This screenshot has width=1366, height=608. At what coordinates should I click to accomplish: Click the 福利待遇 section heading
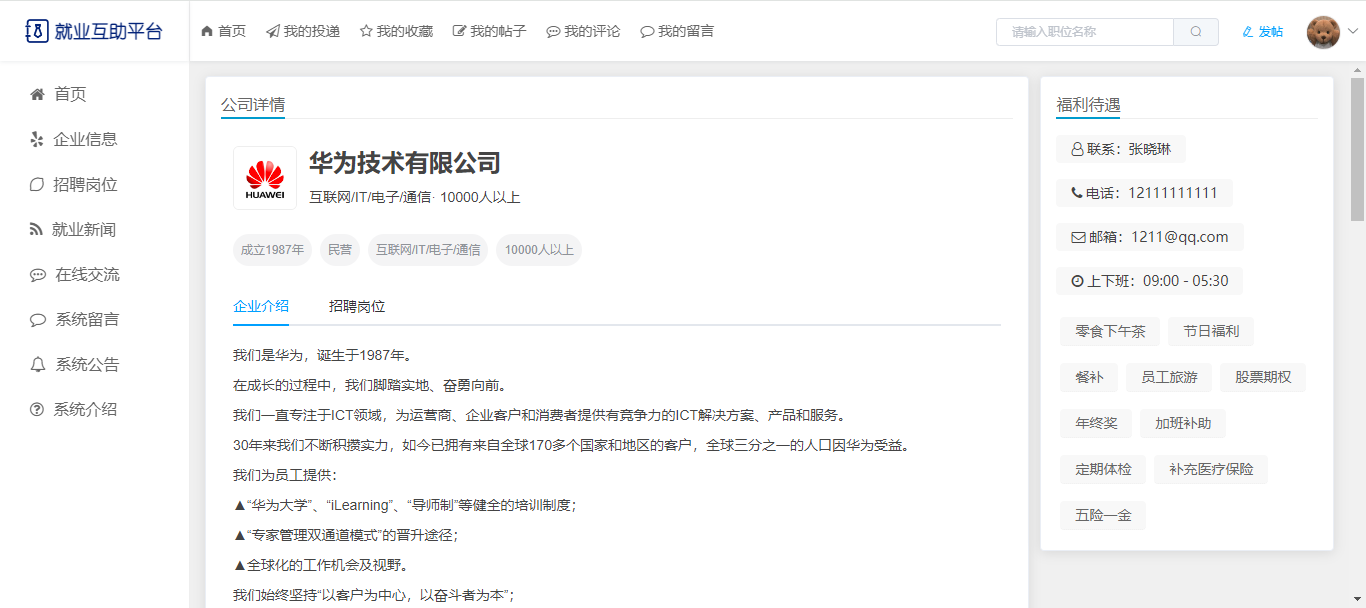[x=1088, y=105]
